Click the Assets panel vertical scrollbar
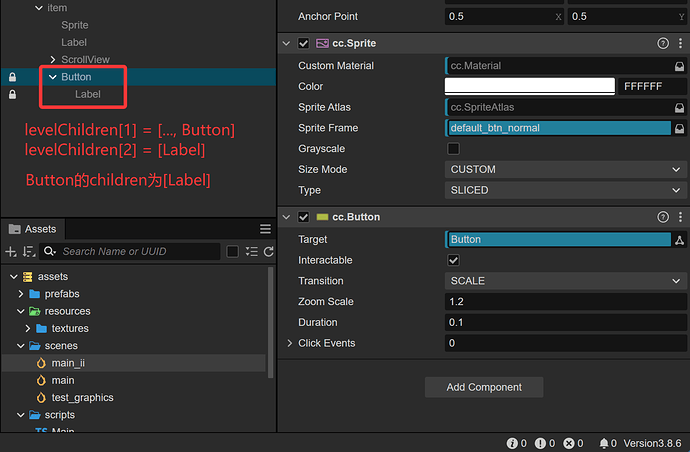This screenshot has height=452, width=690. [271, 322]
